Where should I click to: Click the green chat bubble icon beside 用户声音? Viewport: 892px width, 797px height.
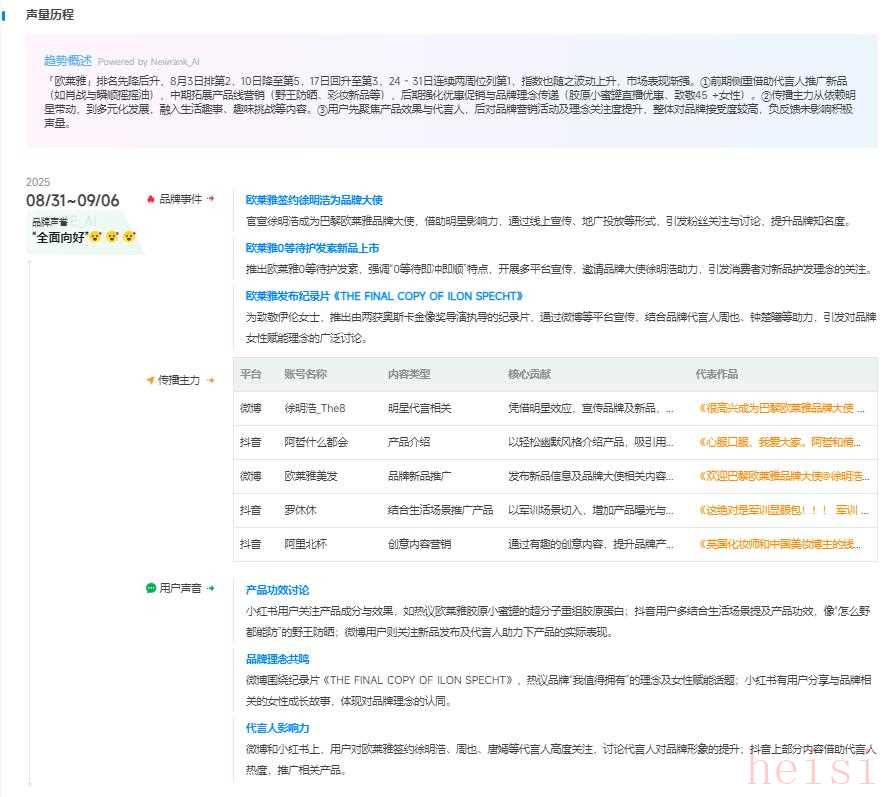151,589
